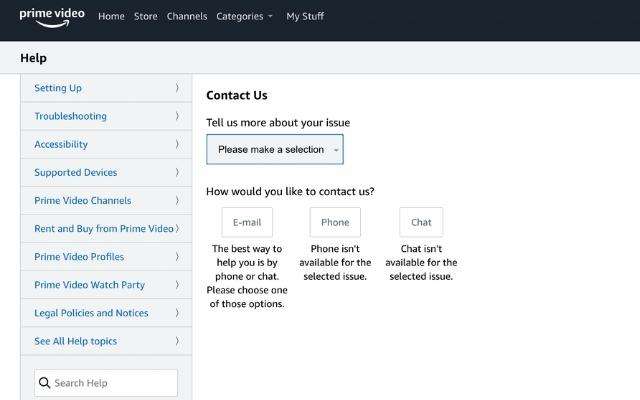This screenshot has width=640, height=400.
Task: Open My Stuff
Action: (305, 16)
